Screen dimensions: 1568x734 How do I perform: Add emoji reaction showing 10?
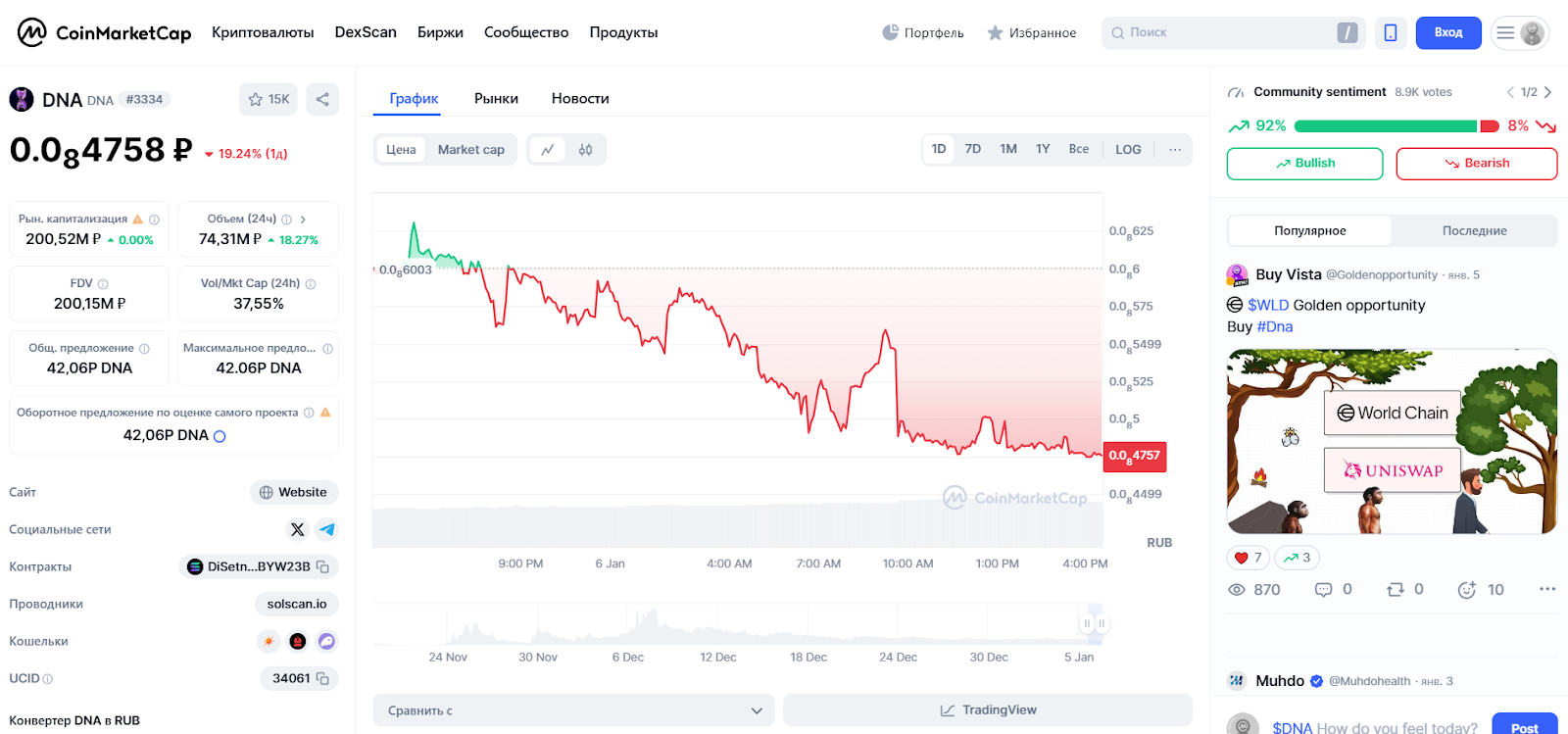point(1467,589)
